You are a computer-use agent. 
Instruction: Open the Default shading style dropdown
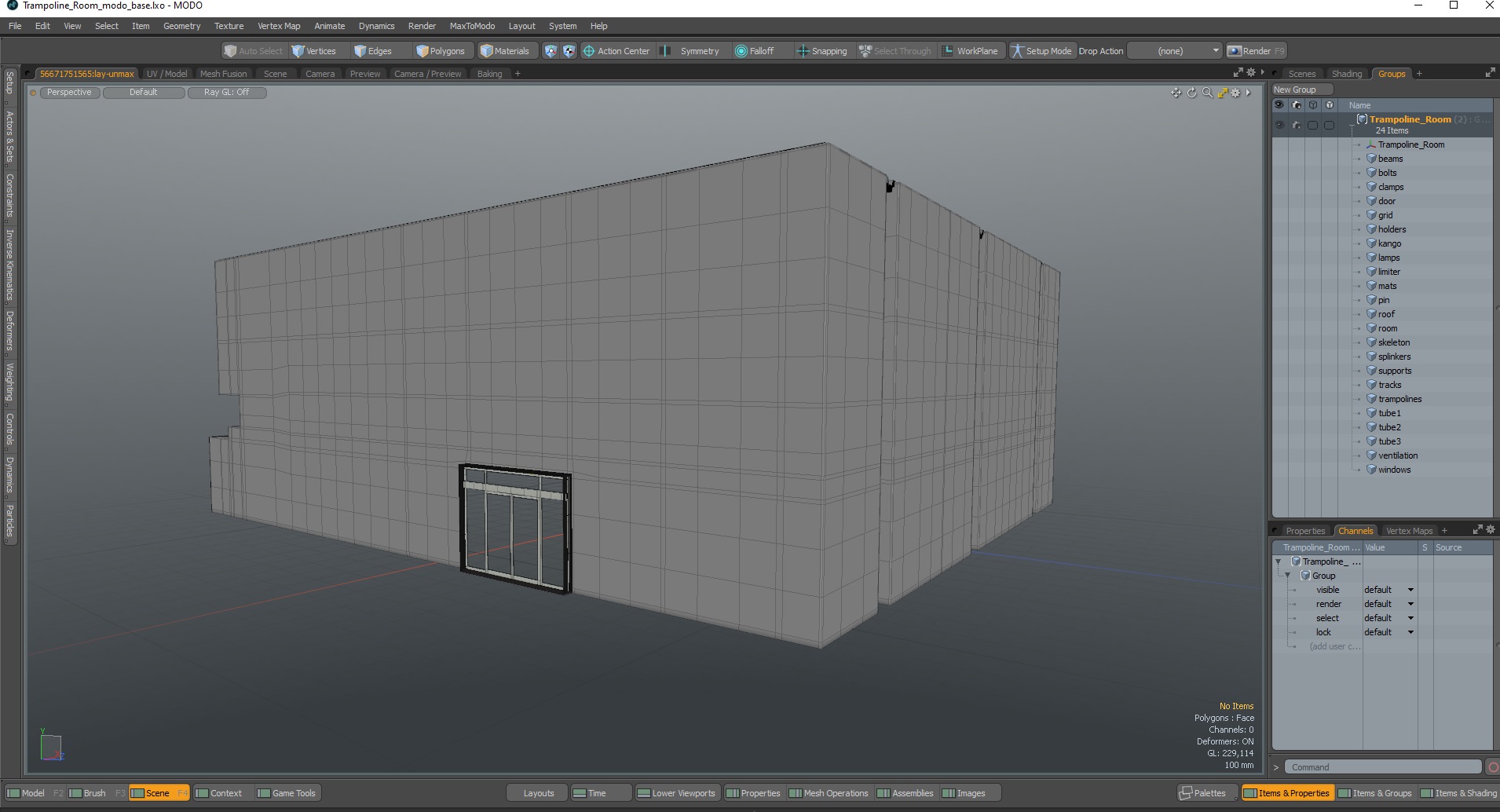pos(144,93)
